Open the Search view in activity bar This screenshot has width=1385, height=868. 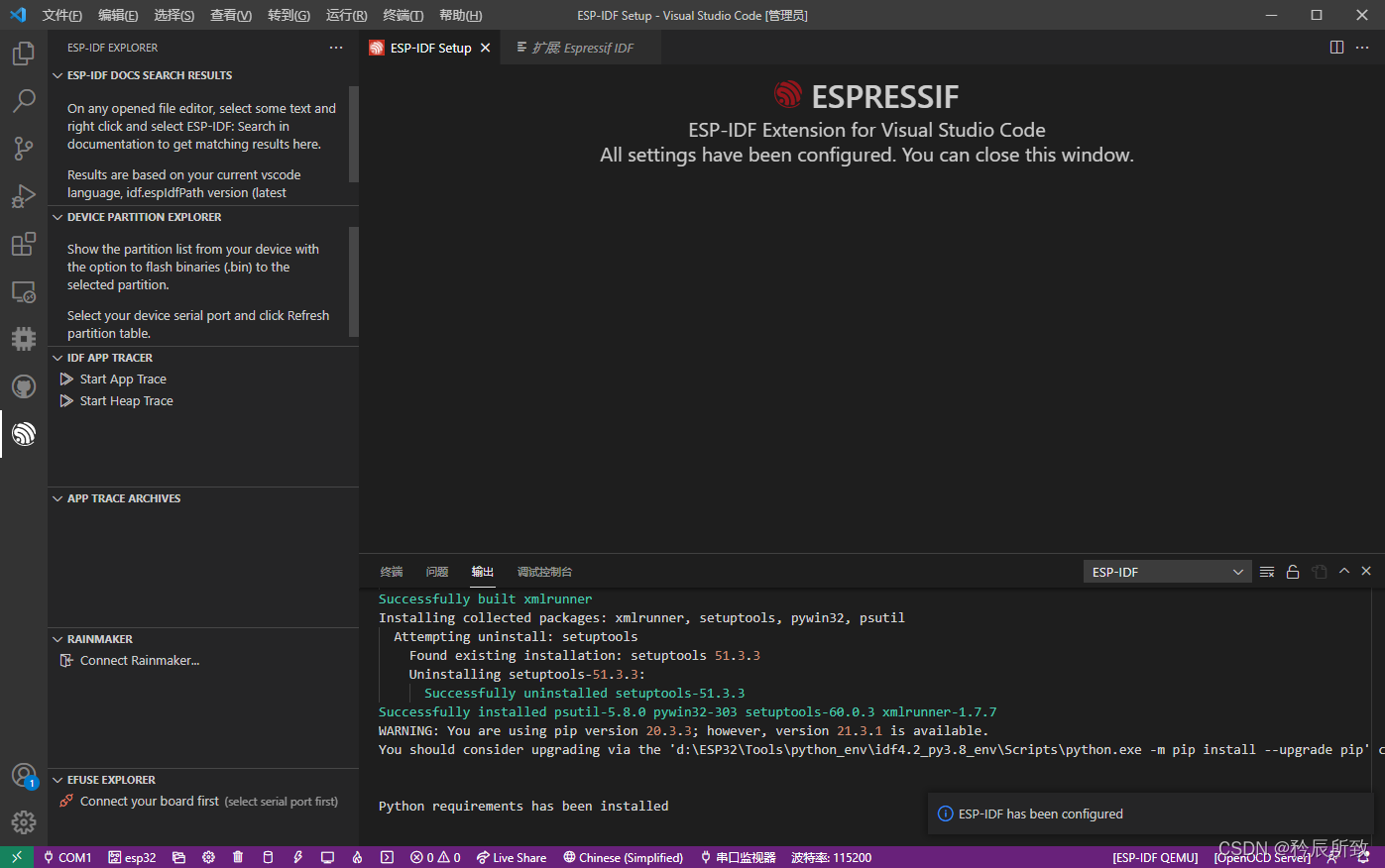[24, 101]
